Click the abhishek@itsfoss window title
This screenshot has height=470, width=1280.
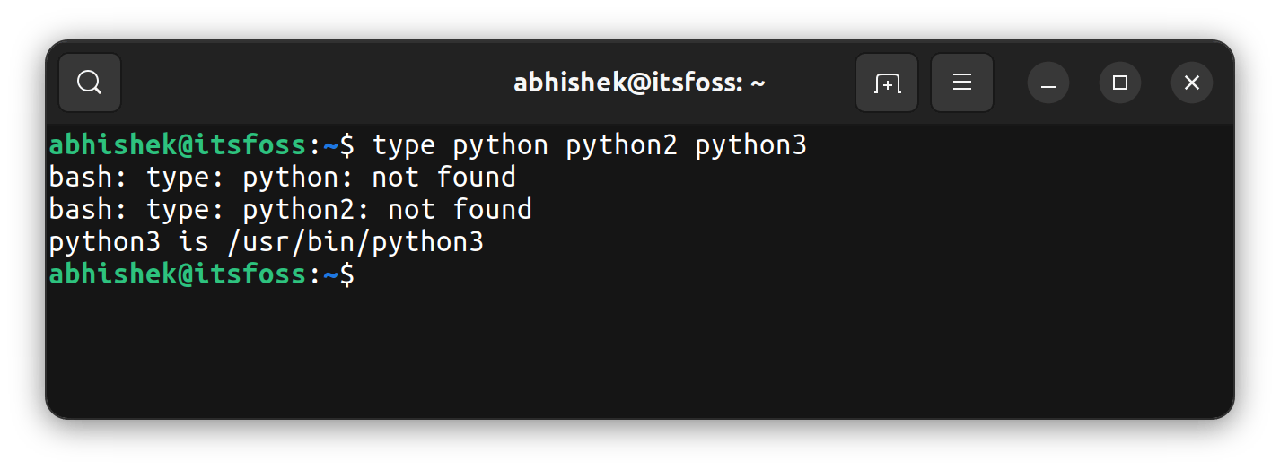(639, 83)
